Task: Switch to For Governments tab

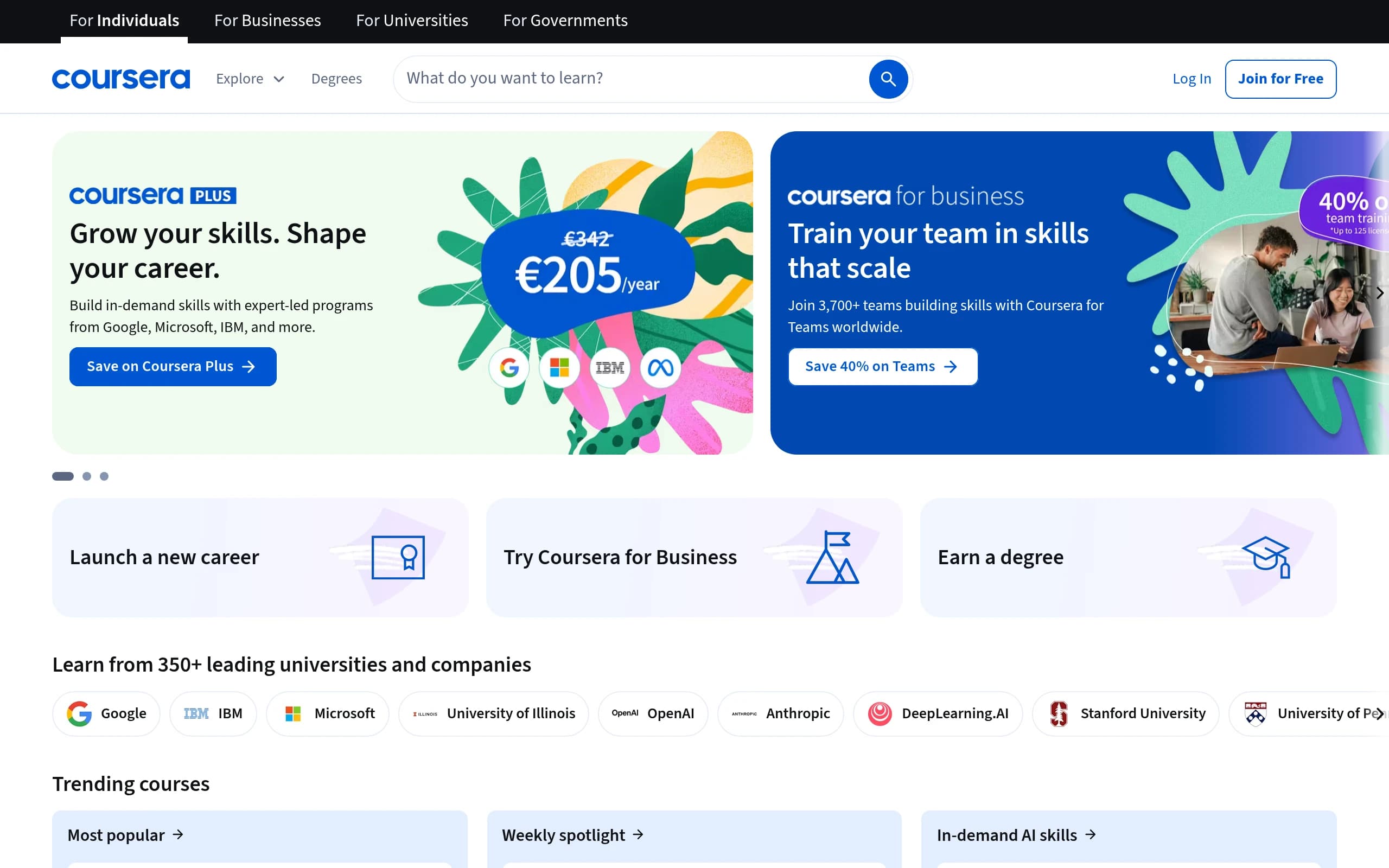Action: 565,21
